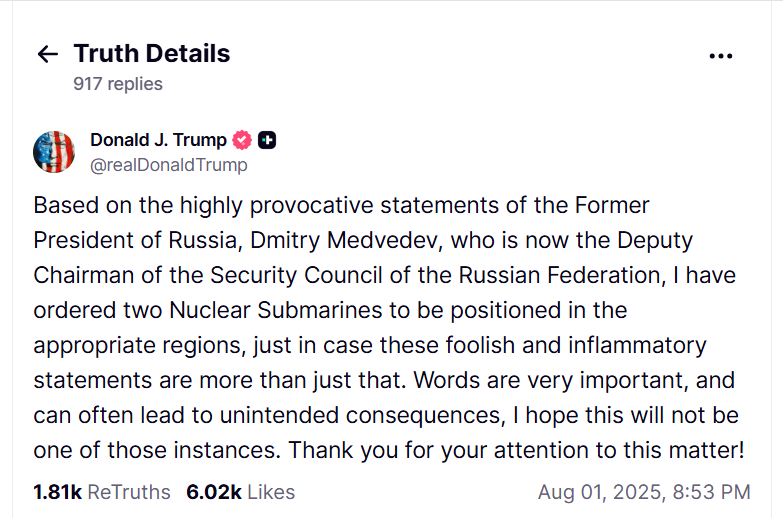
Task: View the 917 replies count
Action: click(118, 83)
